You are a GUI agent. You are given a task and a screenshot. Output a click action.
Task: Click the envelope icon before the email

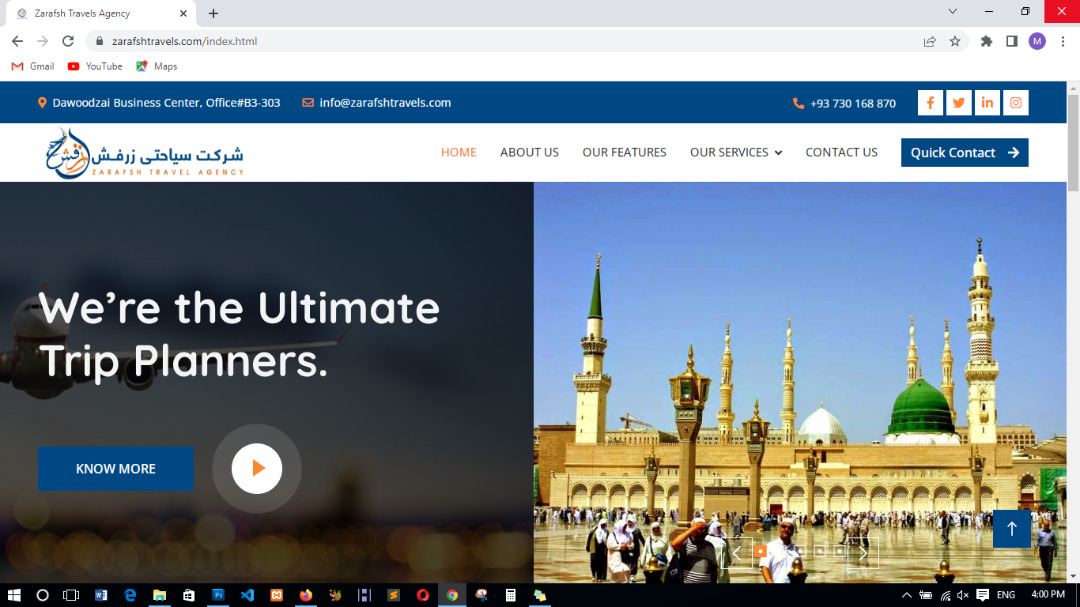point(308,103)
